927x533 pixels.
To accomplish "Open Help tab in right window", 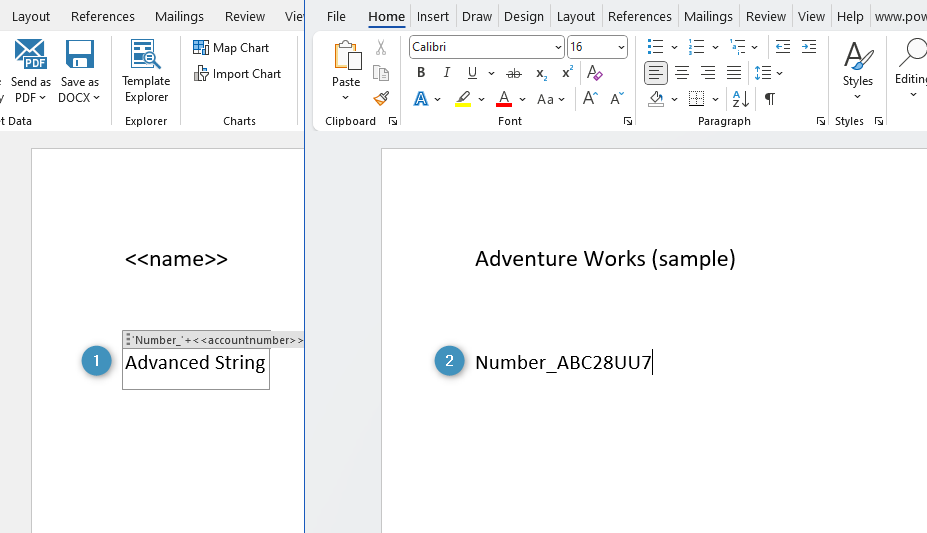I will coord(850,17).
